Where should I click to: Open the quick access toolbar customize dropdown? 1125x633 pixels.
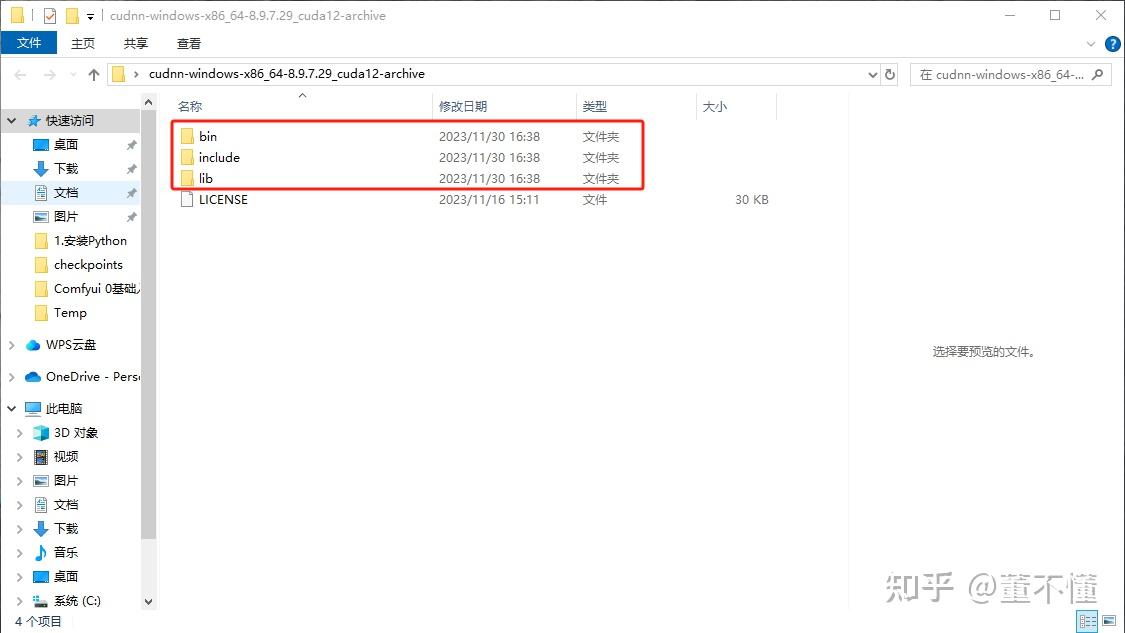pyautogui.click(x=90, y=16)
